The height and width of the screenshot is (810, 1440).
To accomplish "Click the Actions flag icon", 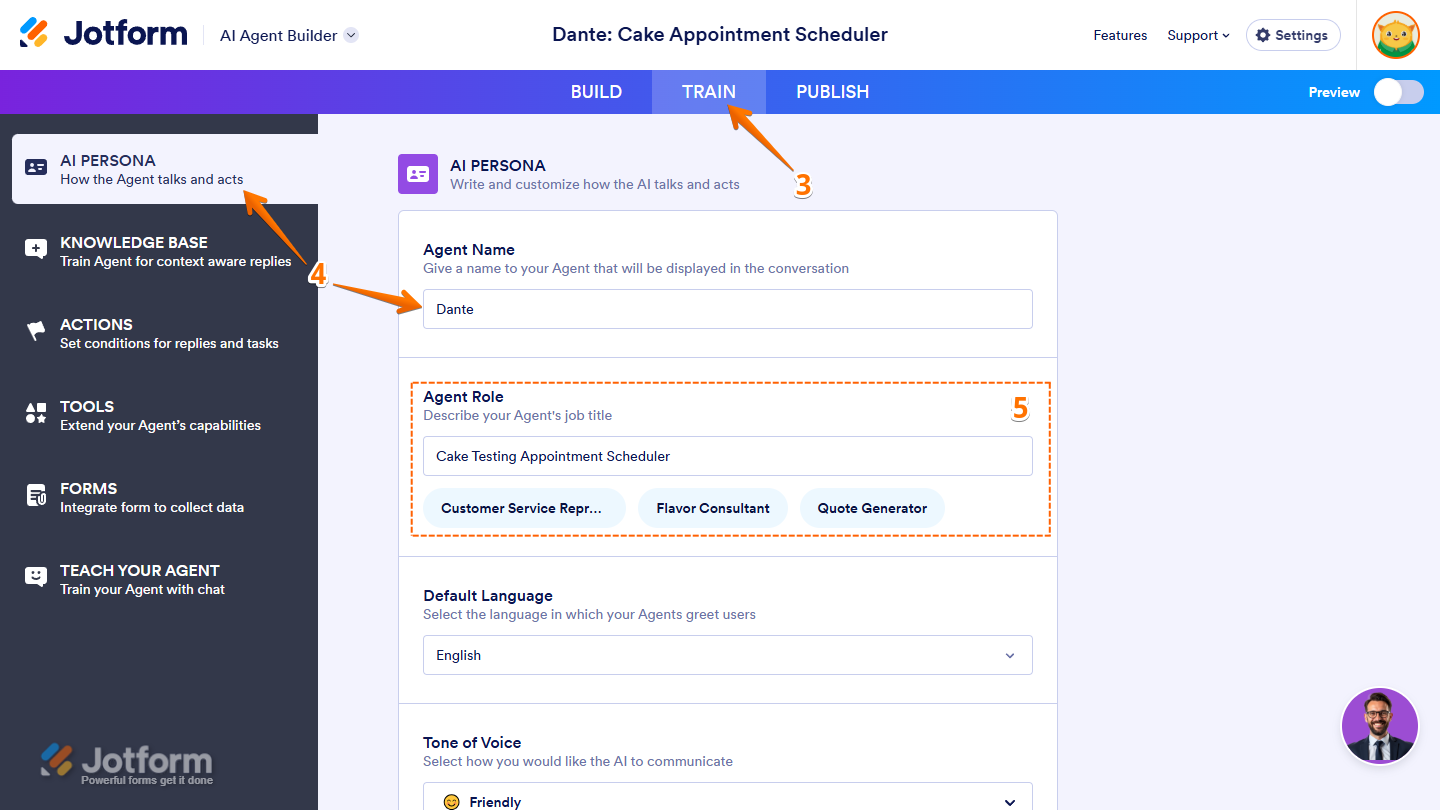I will click(x=36, y=332).
